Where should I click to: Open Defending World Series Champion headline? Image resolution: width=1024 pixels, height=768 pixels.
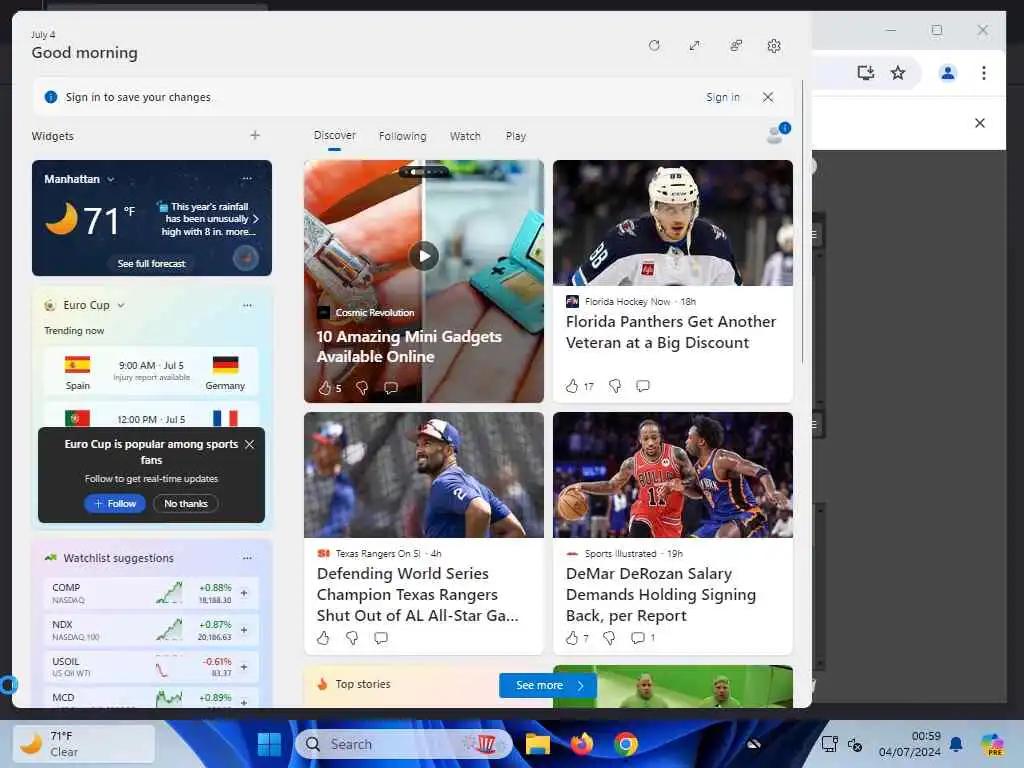418,594
